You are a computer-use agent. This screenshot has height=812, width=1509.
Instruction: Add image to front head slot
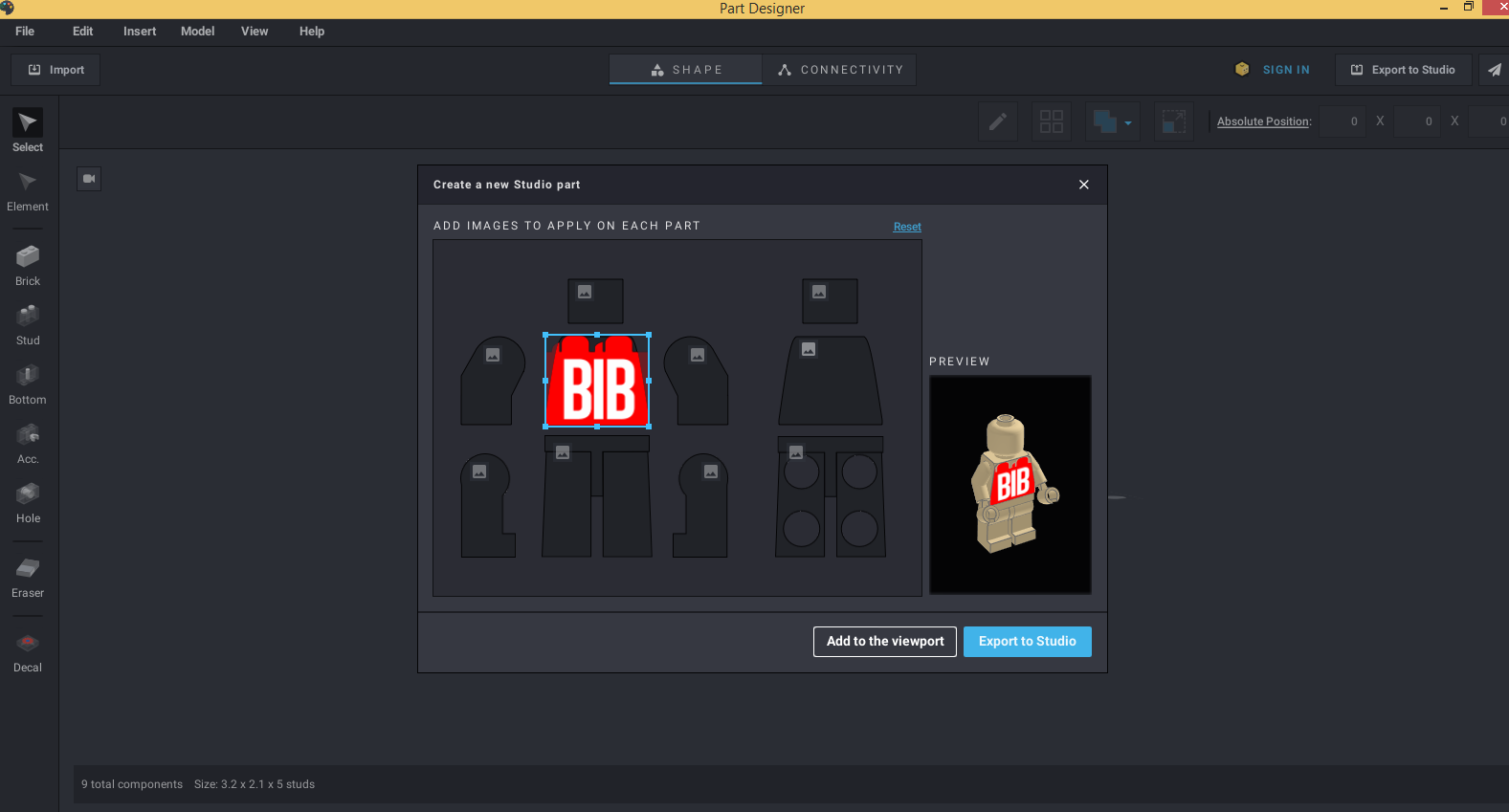click(x=585, y=292)
